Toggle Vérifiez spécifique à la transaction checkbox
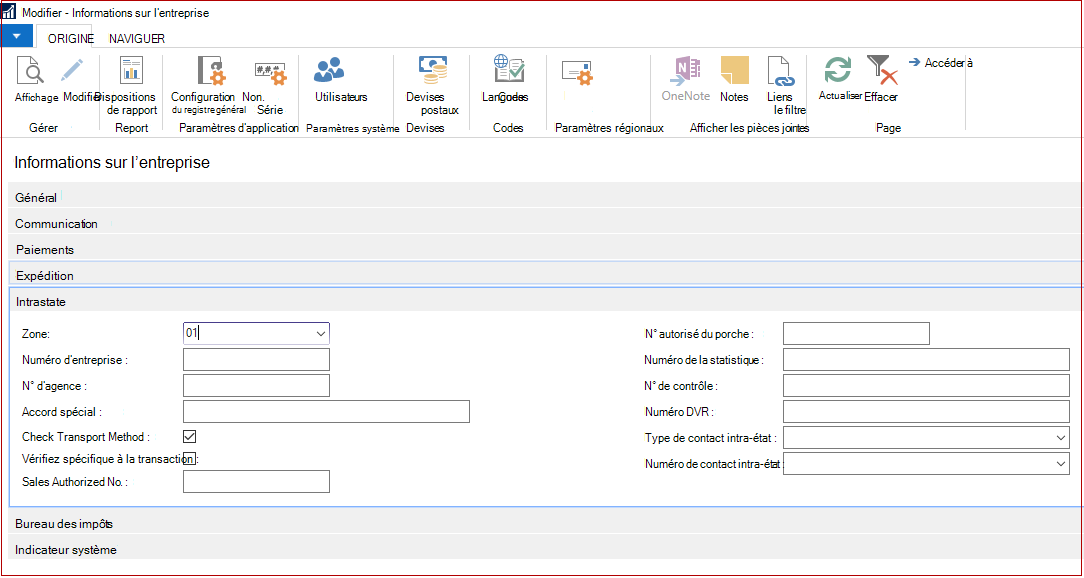 (x=191, y=458)
